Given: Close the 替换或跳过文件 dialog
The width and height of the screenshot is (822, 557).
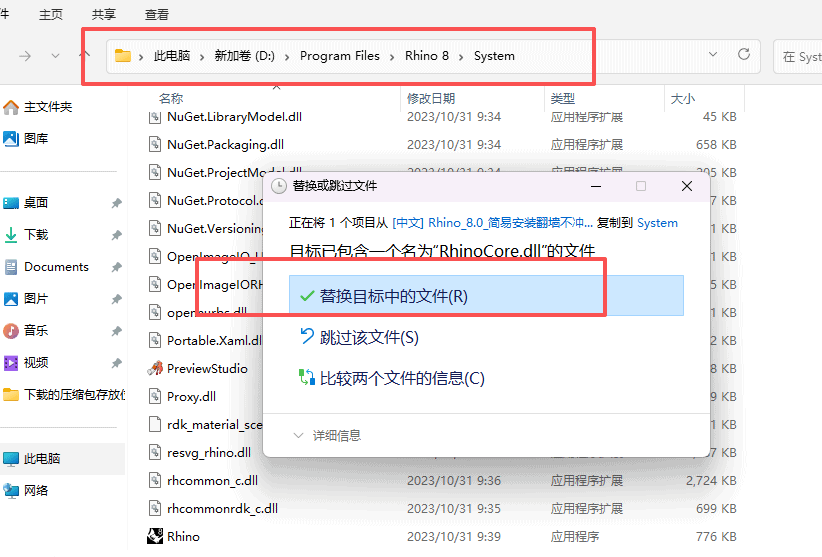Looking at the screenshot, I should coord(687,186).
